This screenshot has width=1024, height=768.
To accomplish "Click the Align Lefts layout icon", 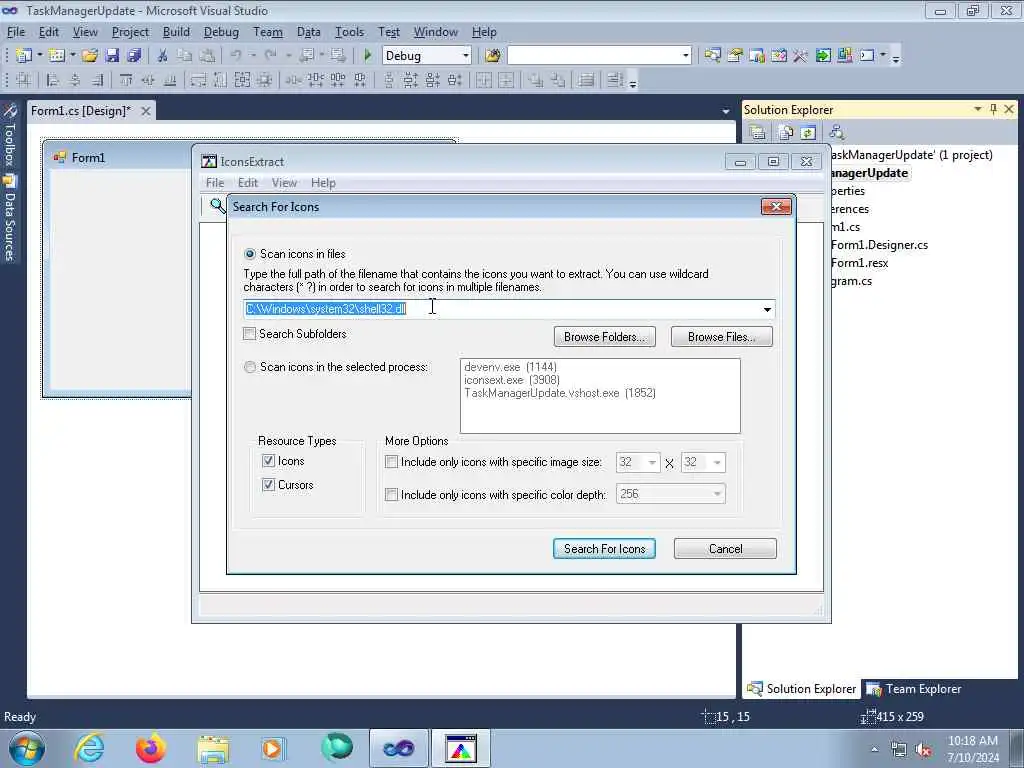I will click(x=53, y=80).
